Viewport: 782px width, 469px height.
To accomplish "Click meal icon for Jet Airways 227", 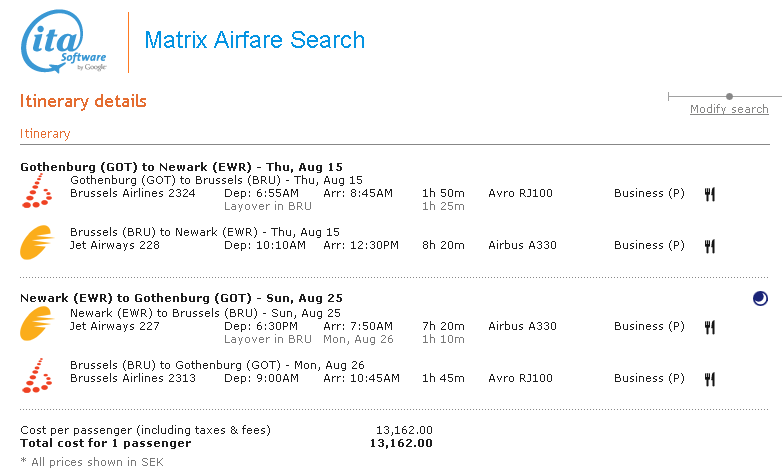I will (710, 327).
